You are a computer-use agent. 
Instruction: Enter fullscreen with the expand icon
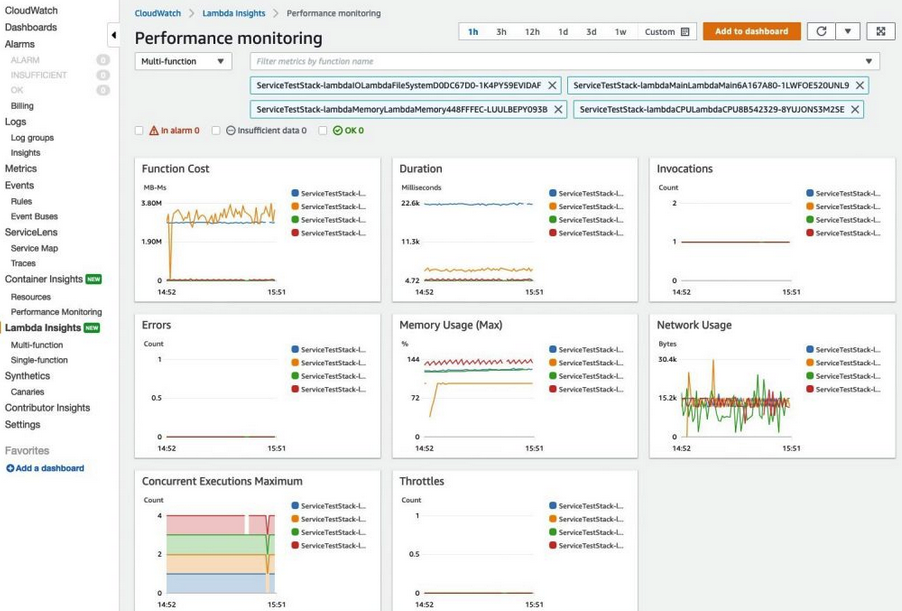880,31
